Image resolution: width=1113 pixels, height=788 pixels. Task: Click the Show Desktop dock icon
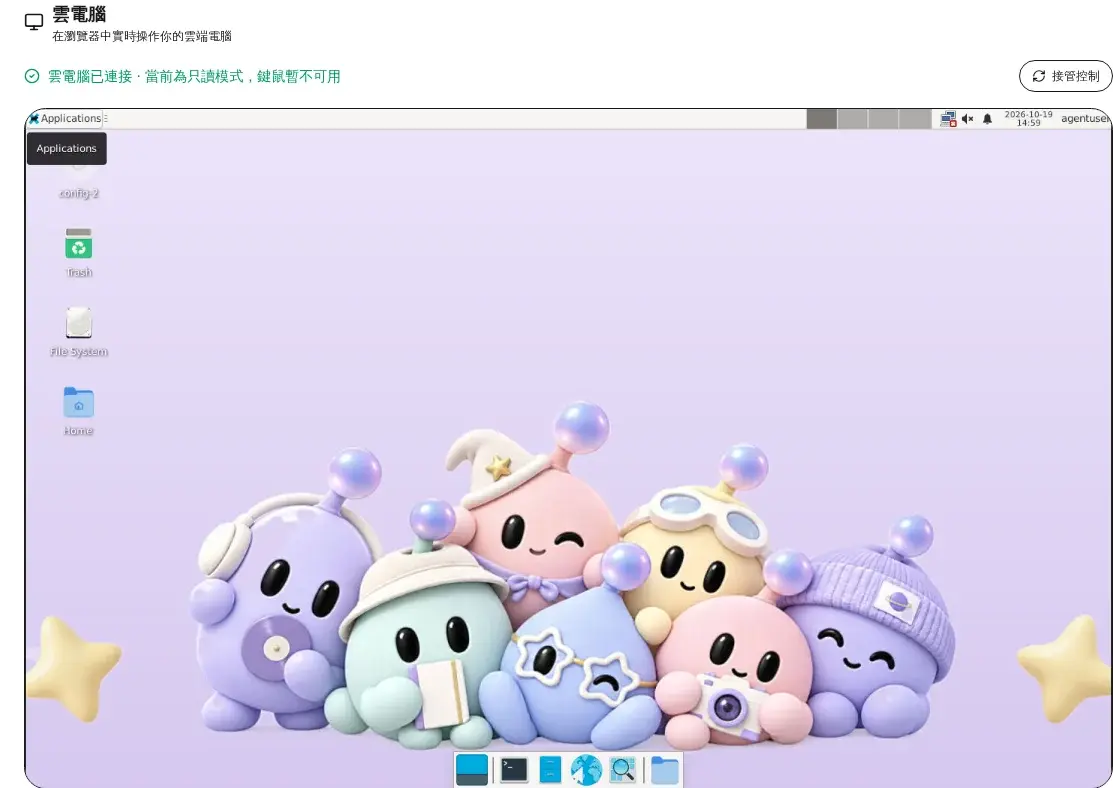tap(472, 770)
